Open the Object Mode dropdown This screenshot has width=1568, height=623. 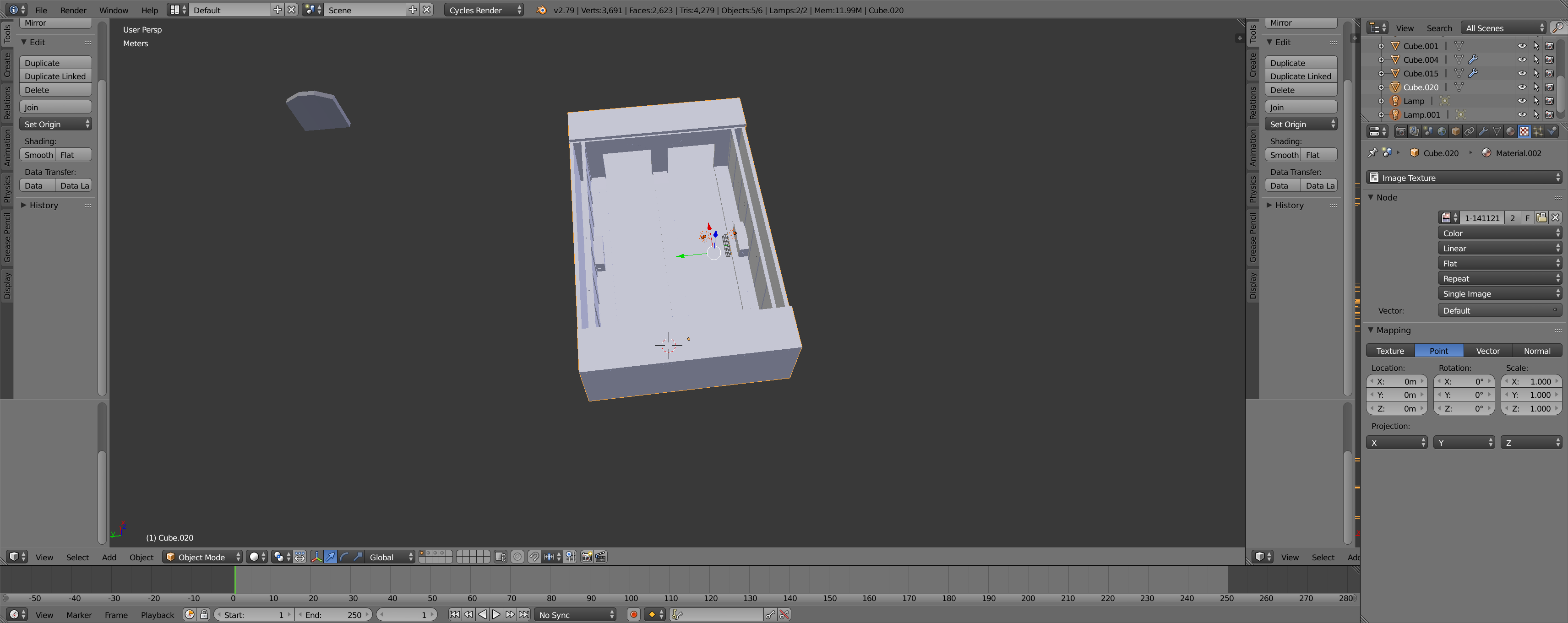click(203, 557)
